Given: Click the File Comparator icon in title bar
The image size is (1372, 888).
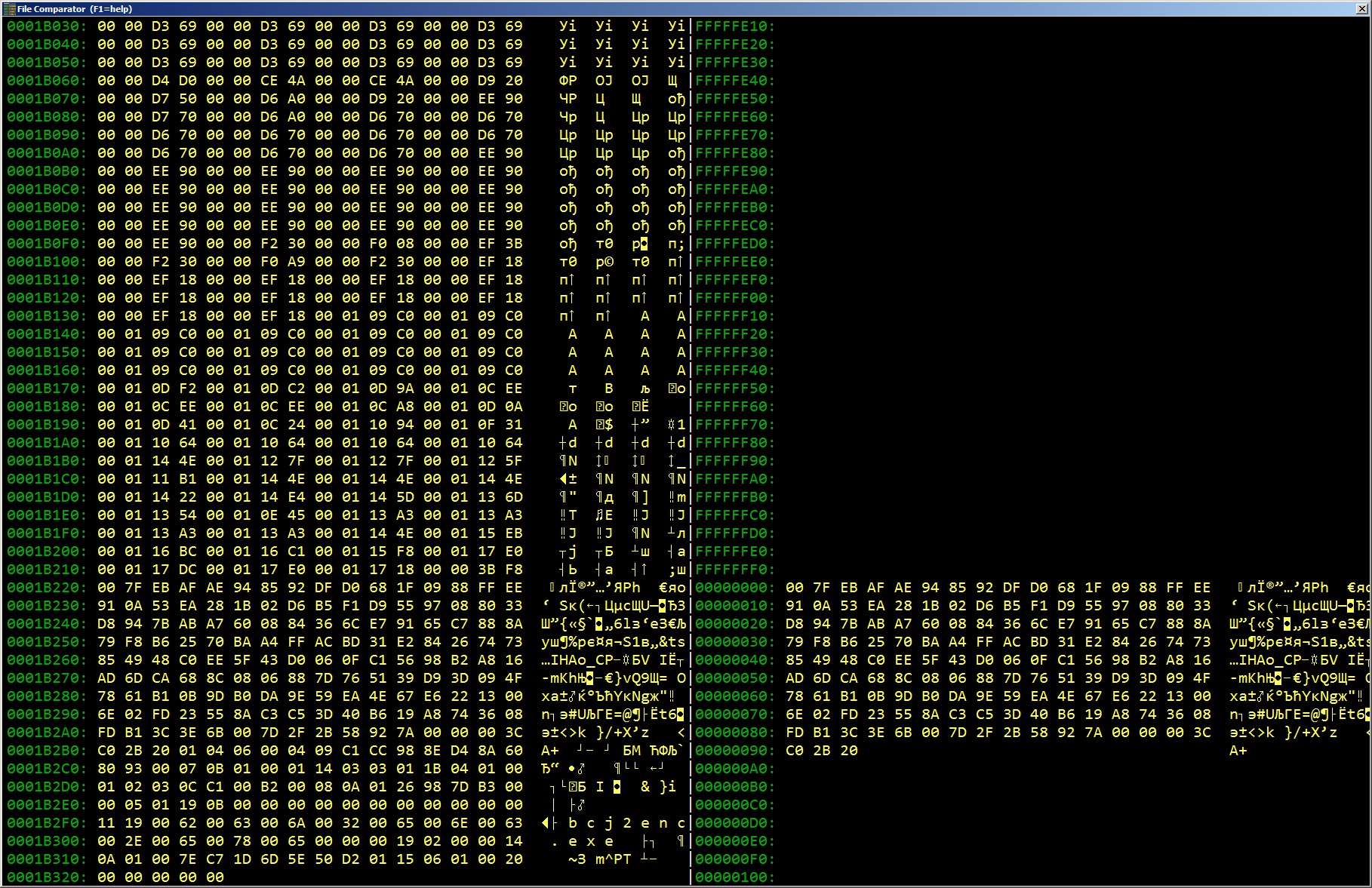Looking at the screenshot, I should pyautogui.click(x=8, y=8).
